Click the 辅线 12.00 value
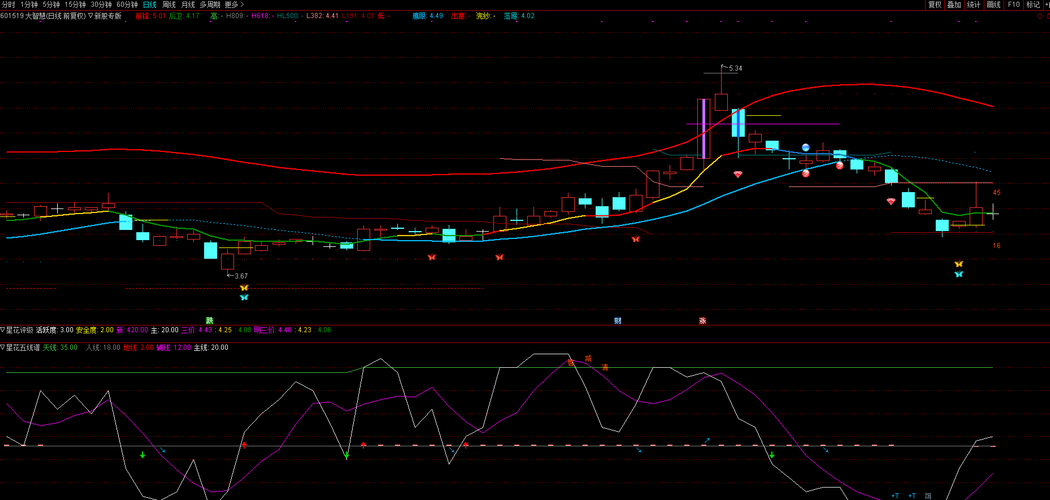The width and height of the screenshot is (1050, 500). point(173,347)
